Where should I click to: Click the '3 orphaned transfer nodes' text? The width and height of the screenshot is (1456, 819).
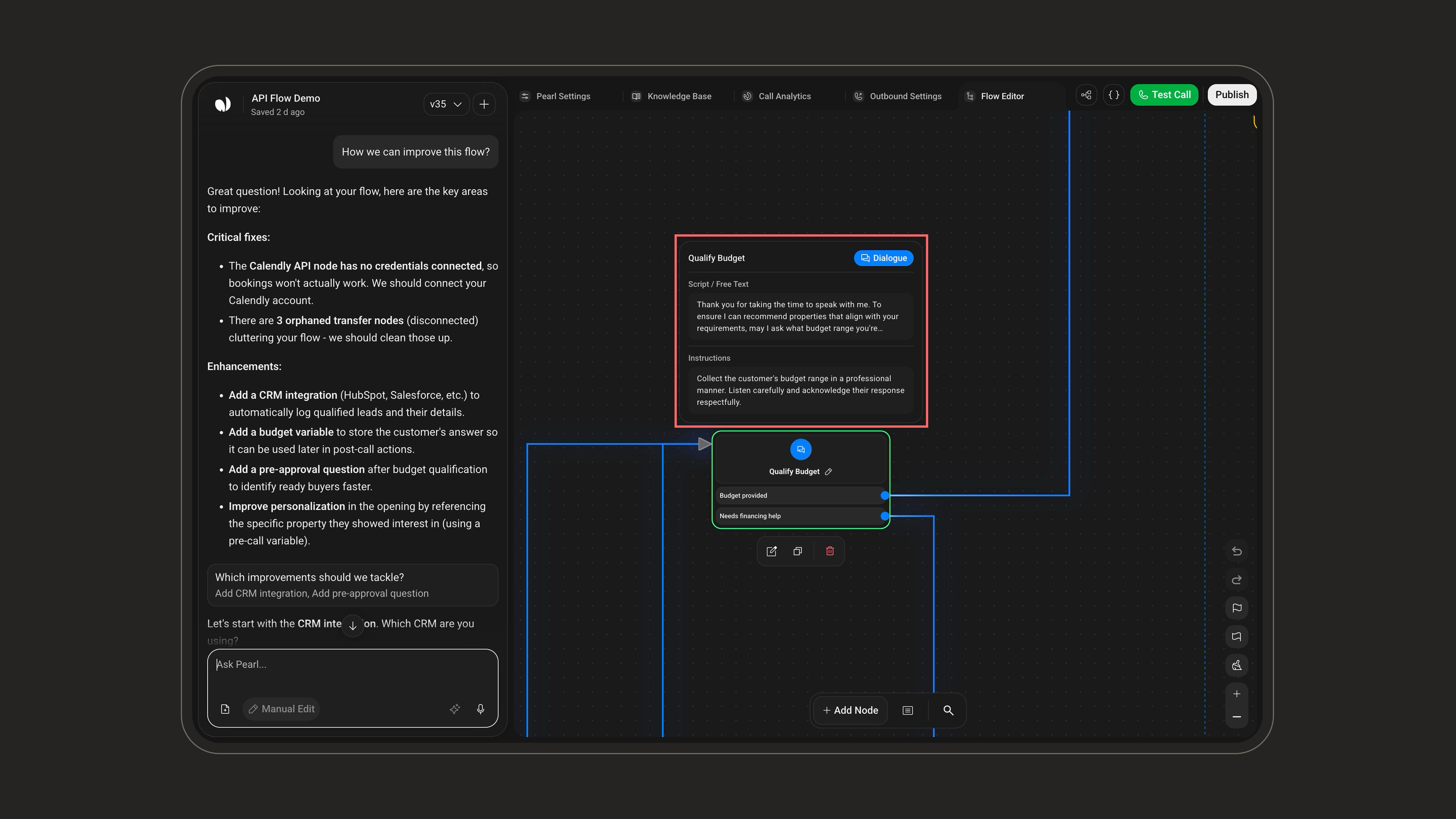point(340,320)
